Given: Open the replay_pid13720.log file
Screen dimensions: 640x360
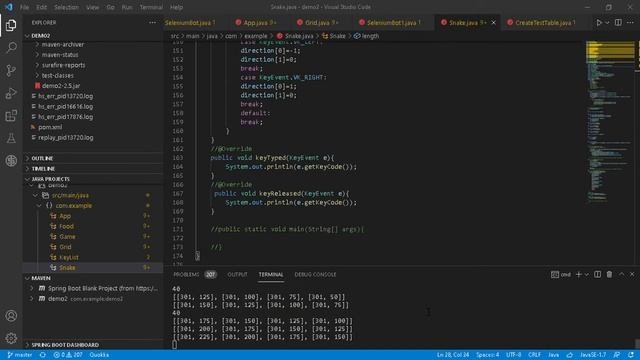Looking at the screenshot, I should [x=65, y=137].
